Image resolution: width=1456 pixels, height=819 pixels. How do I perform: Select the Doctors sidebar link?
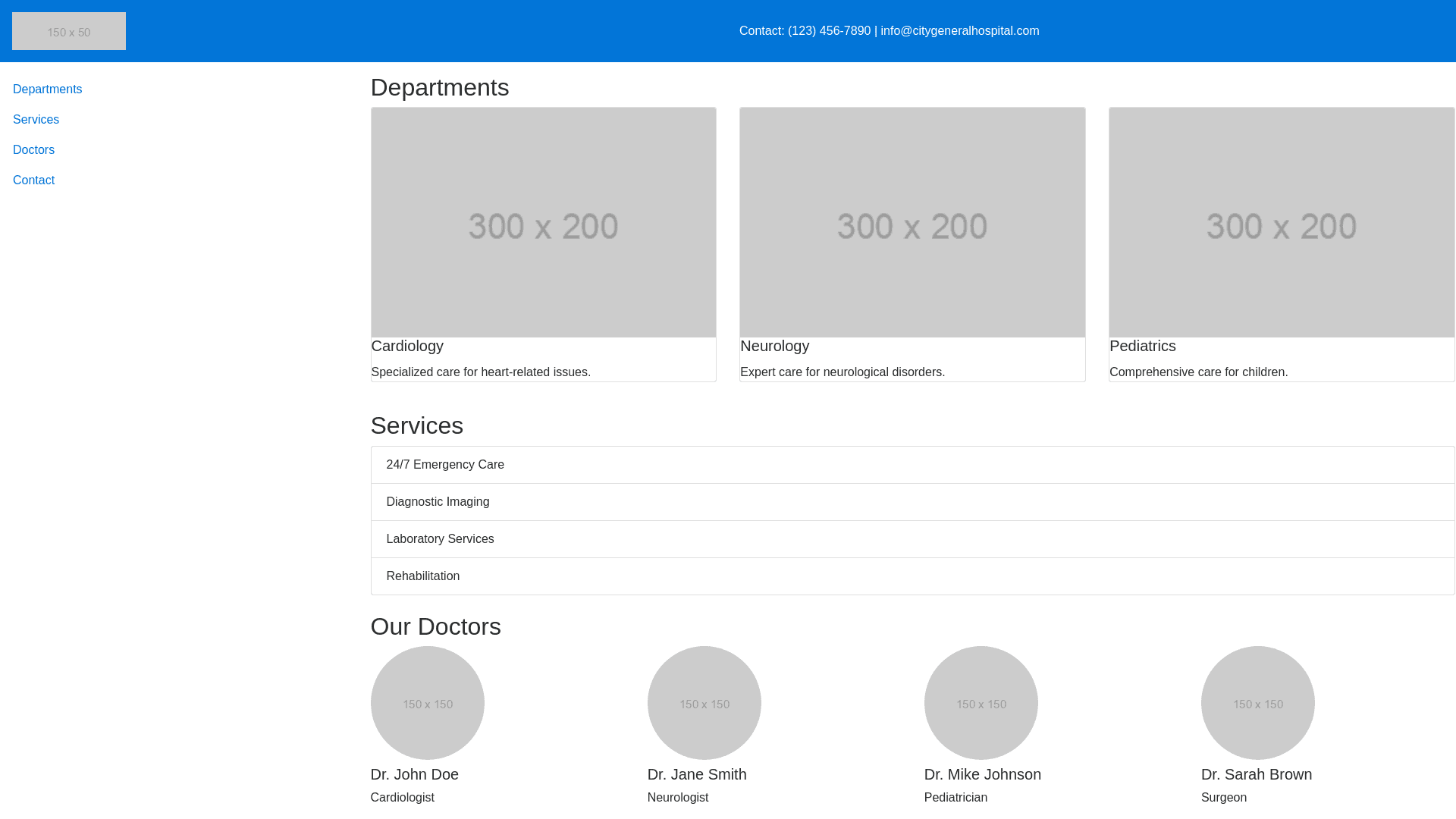(33, 150)
